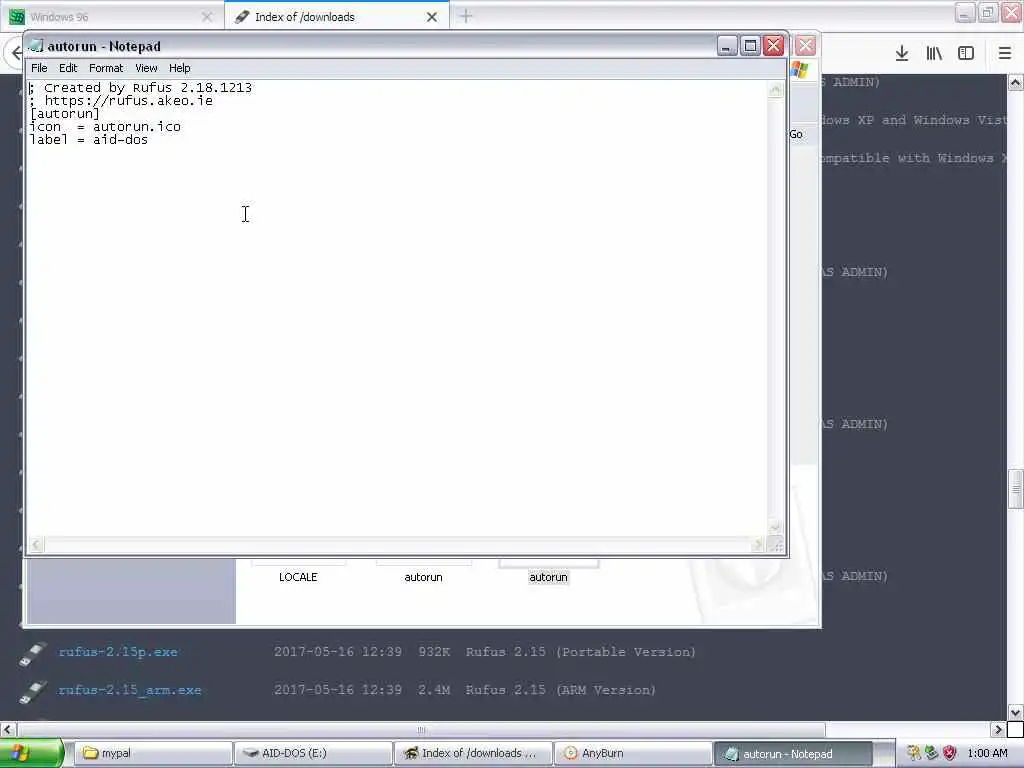
Task: Click the browser horizontal scroll-right arrow
Action: tap(998, 729)
